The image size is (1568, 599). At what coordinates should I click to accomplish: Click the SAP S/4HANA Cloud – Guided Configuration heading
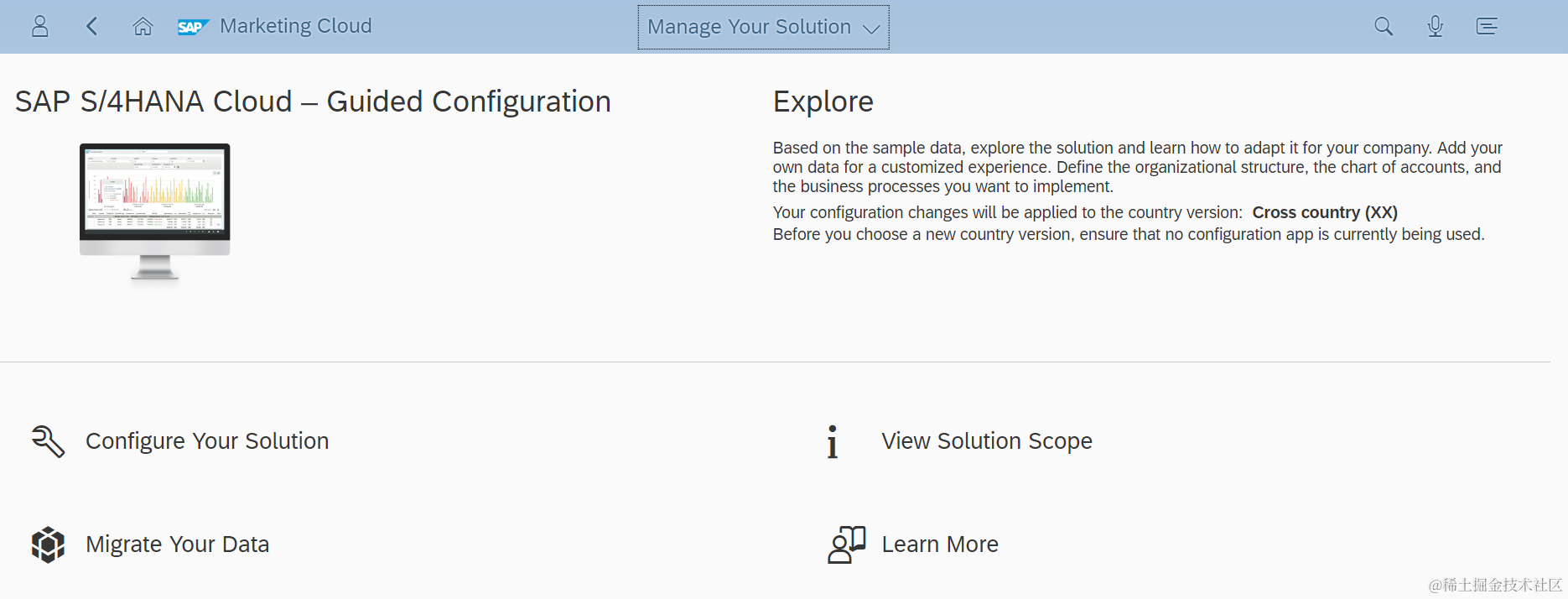313,102
